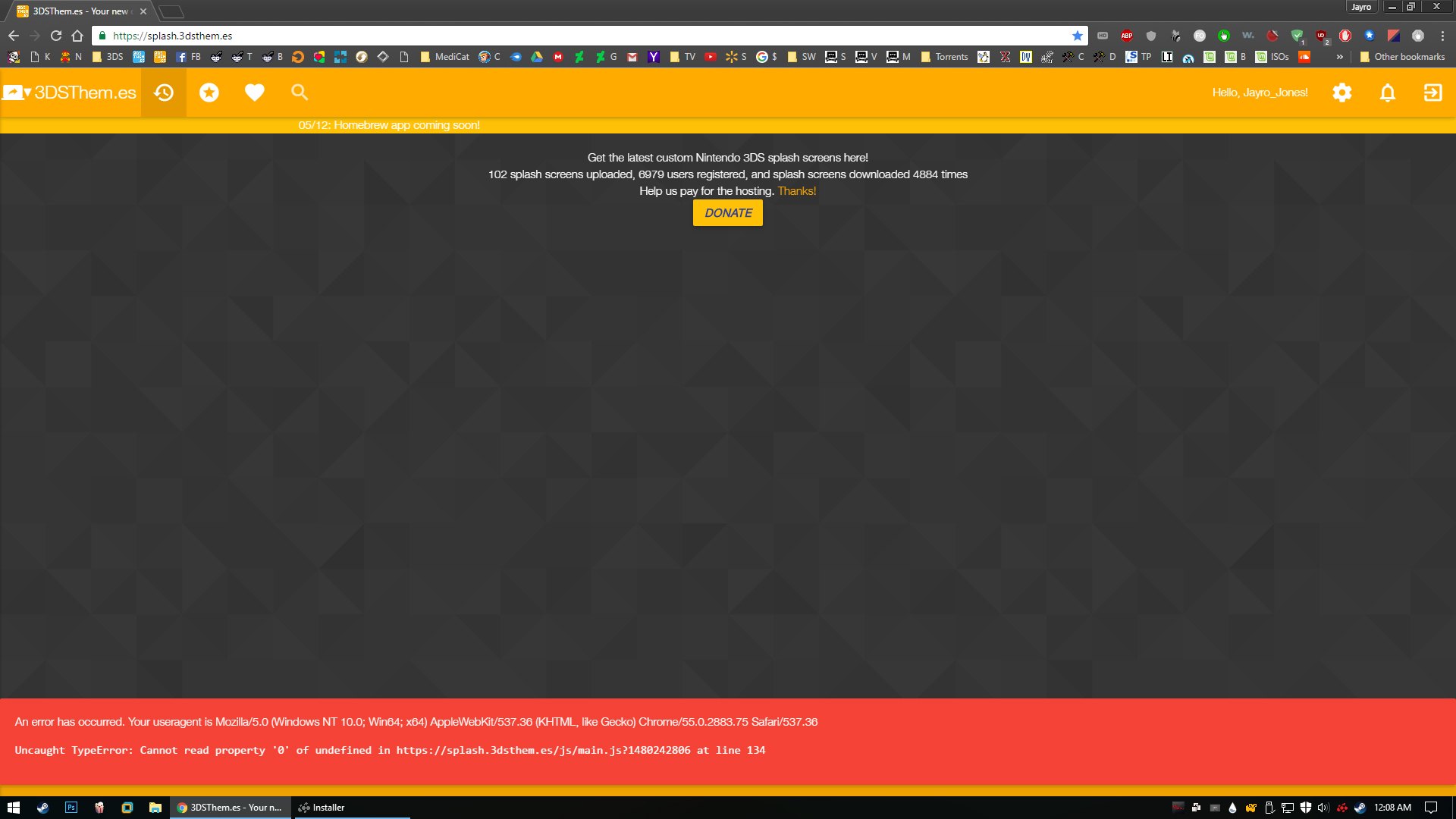The width and height of the screenshot is (1456, 819).
Task: Follow the orange Thanks! link
Action: pos(797,191)
